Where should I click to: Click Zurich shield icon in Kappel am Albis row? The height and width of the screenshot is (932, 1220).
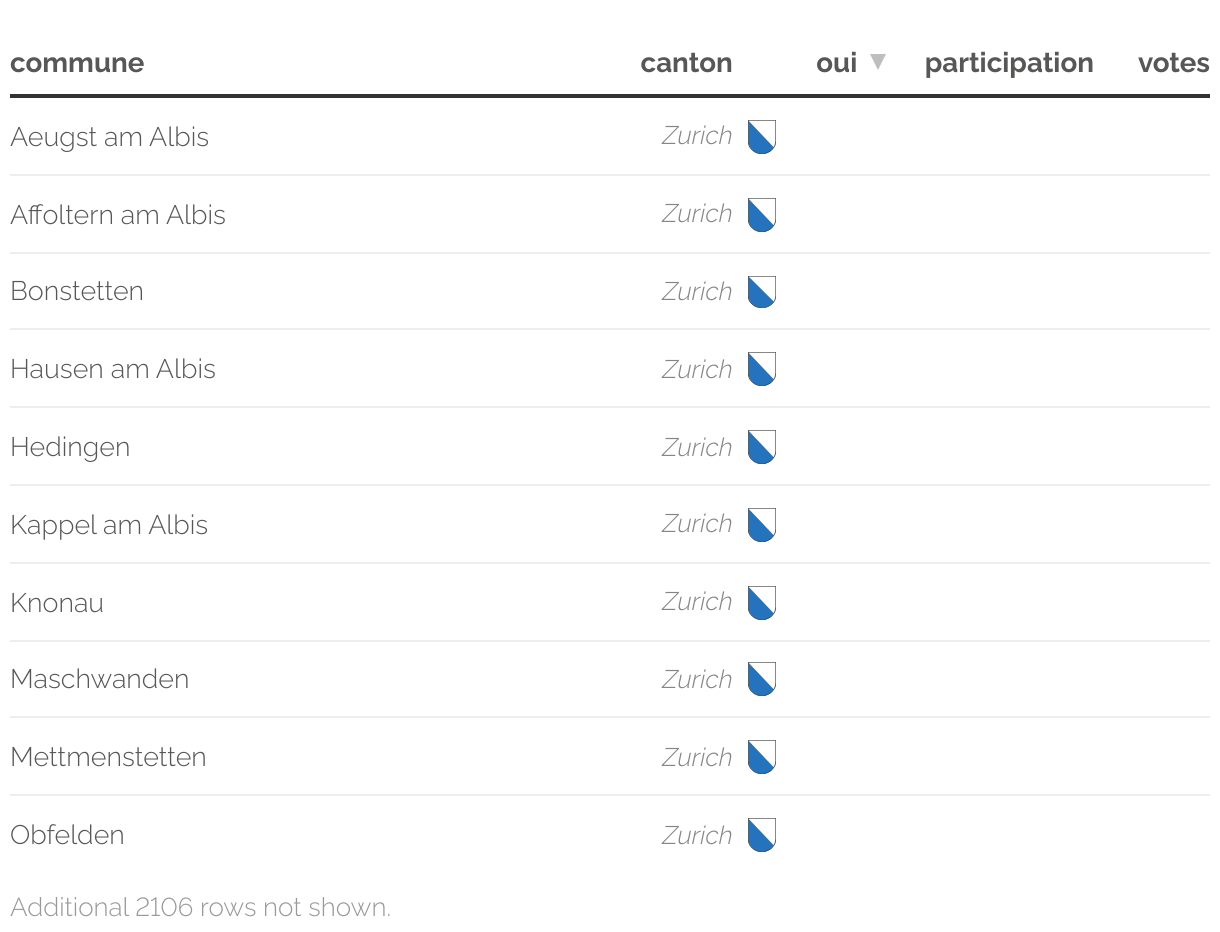(x=761, y=525)
